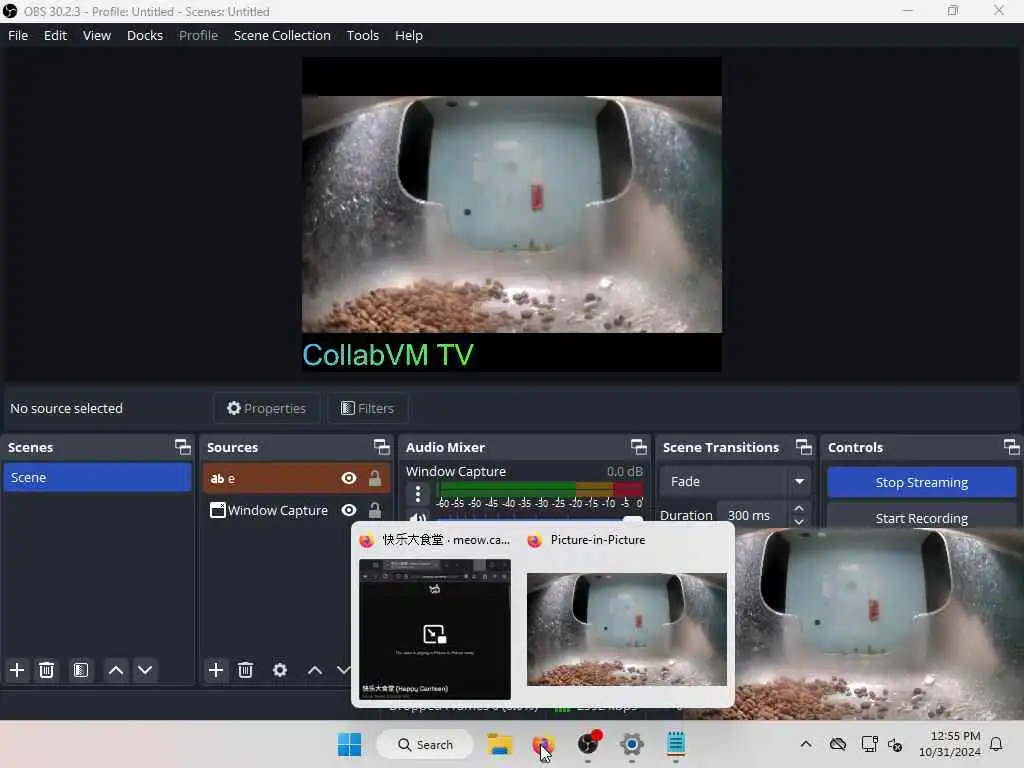Toggle visibility of Window Capture source
Image resolution: width=1024 pixels, height=768 pixels.
pyautogui.click(x=349, y=510)
